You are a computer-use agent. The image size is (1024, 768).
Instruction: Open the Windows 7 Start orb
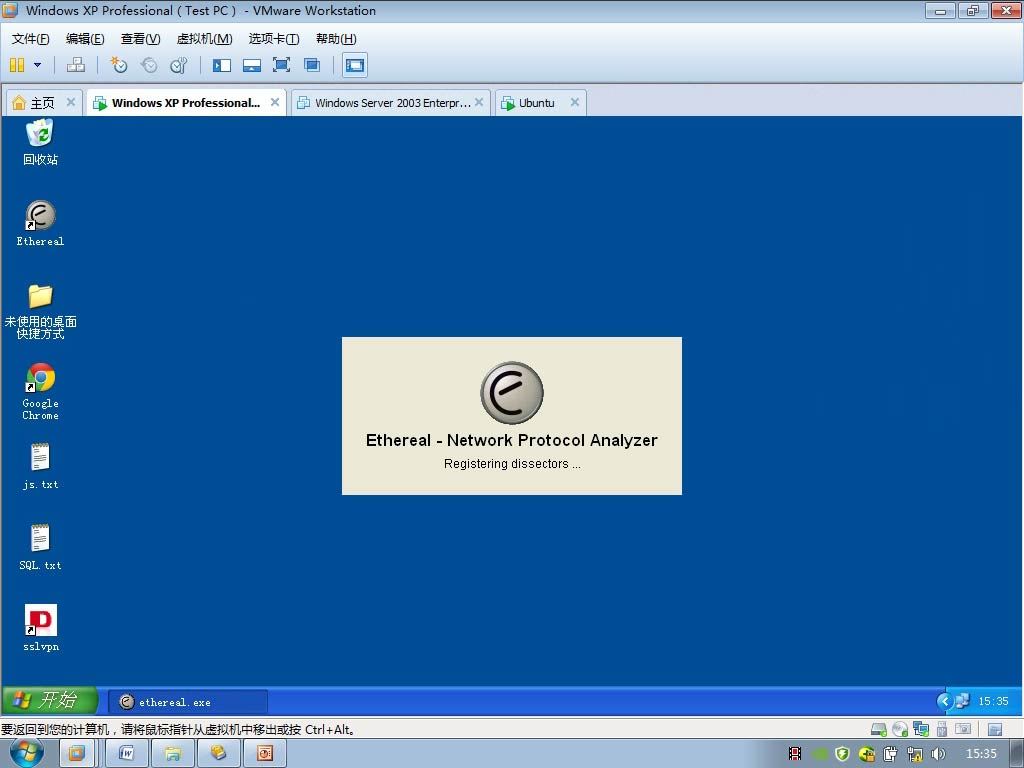[x=27, y=753]
